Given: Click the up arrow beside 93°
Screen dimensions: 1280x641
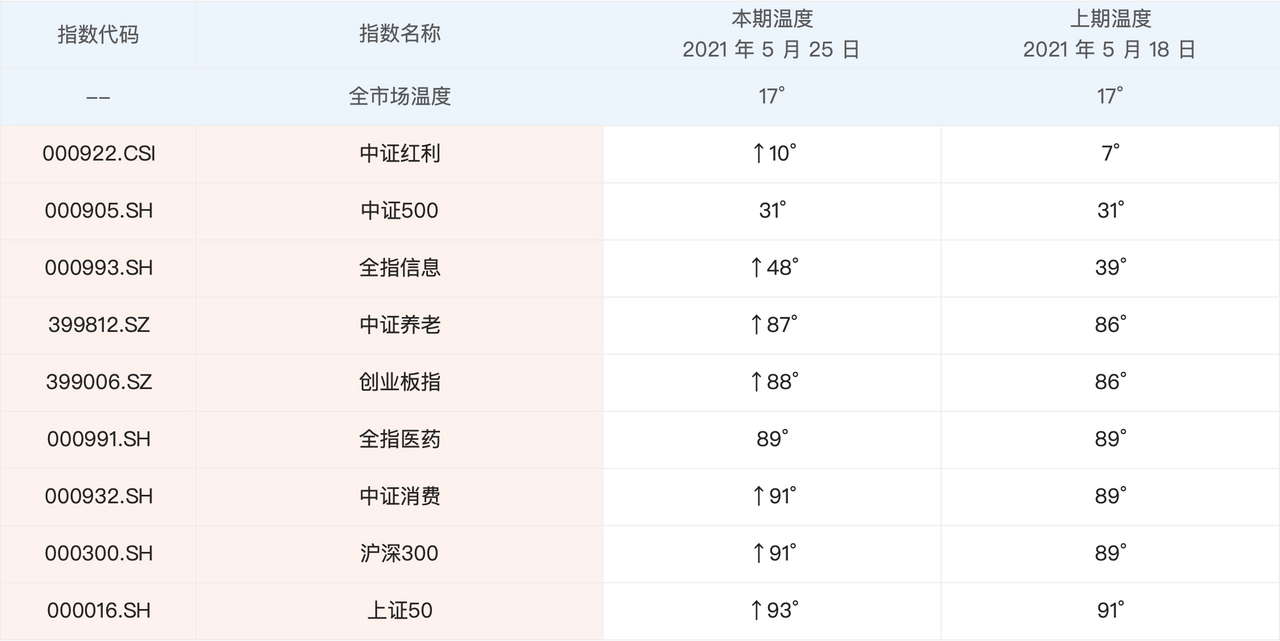Looking at the screenshot, I should (x=758, y=610).
